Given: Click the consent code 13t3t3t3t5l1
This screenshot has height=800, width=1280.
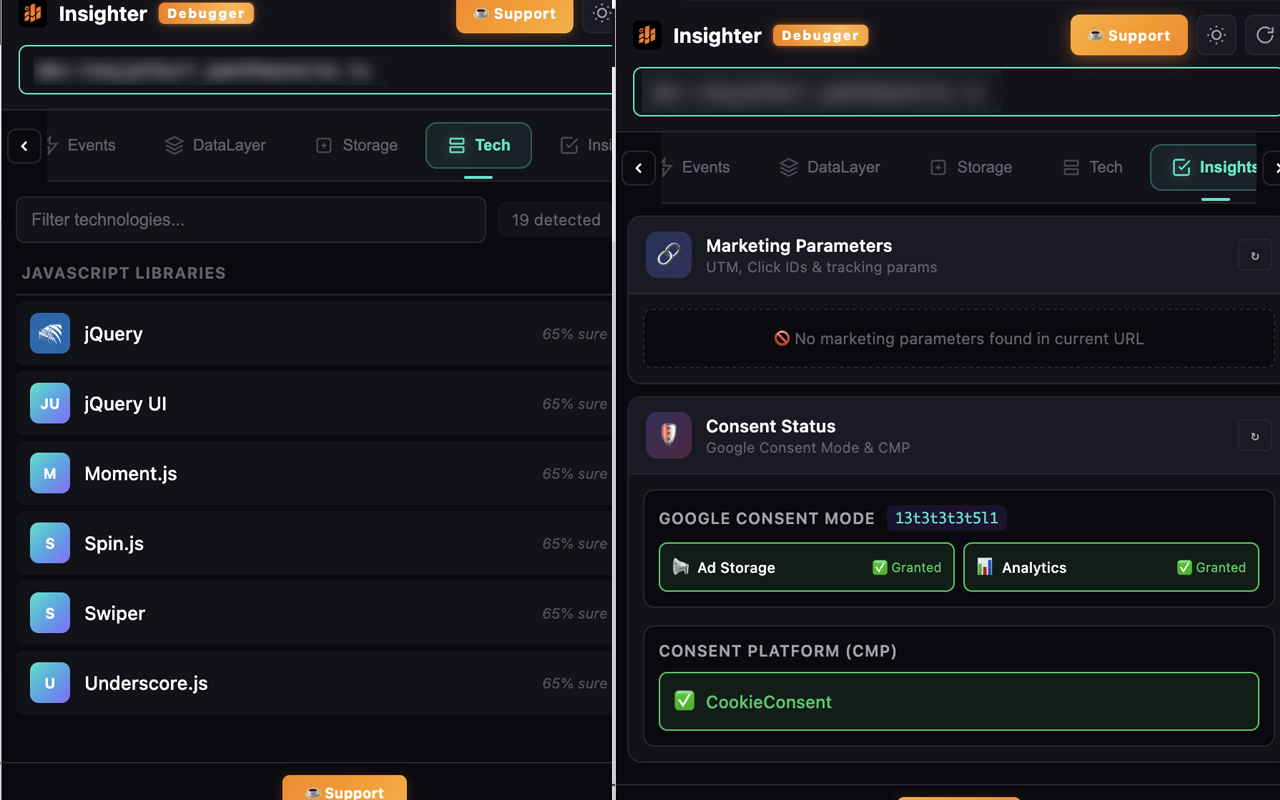Looking at the screenshot, I should (946, 518).
